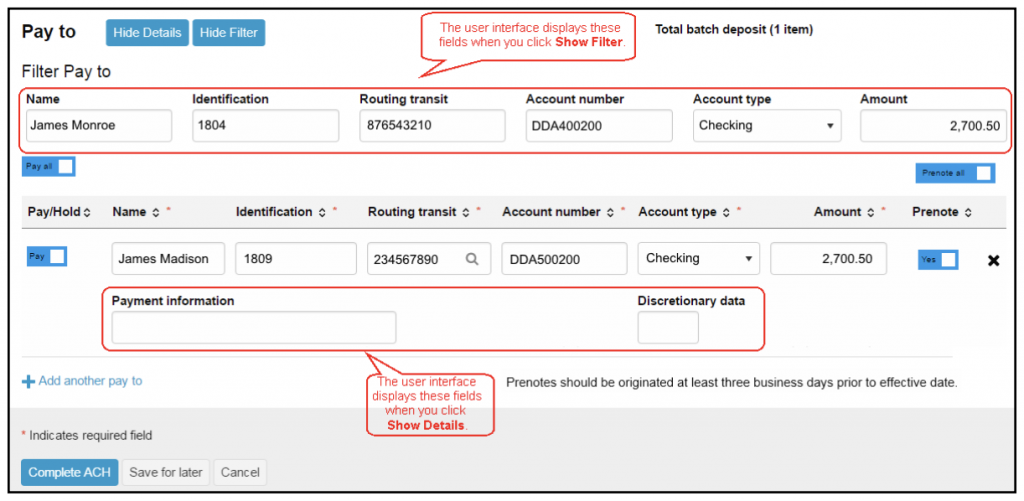Toggle the Prenote Yes switch
The height and width of the screenshot is (501, 1024).
coord(938,259)
